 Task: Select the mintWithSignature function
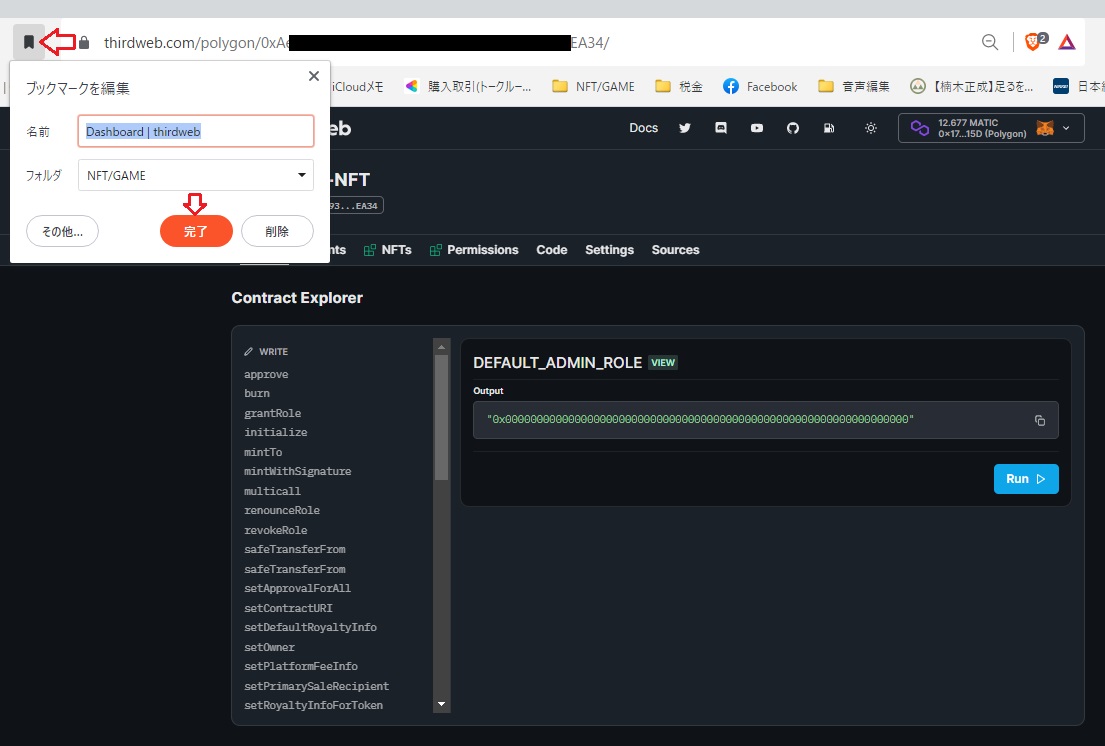tap(297, 471)
